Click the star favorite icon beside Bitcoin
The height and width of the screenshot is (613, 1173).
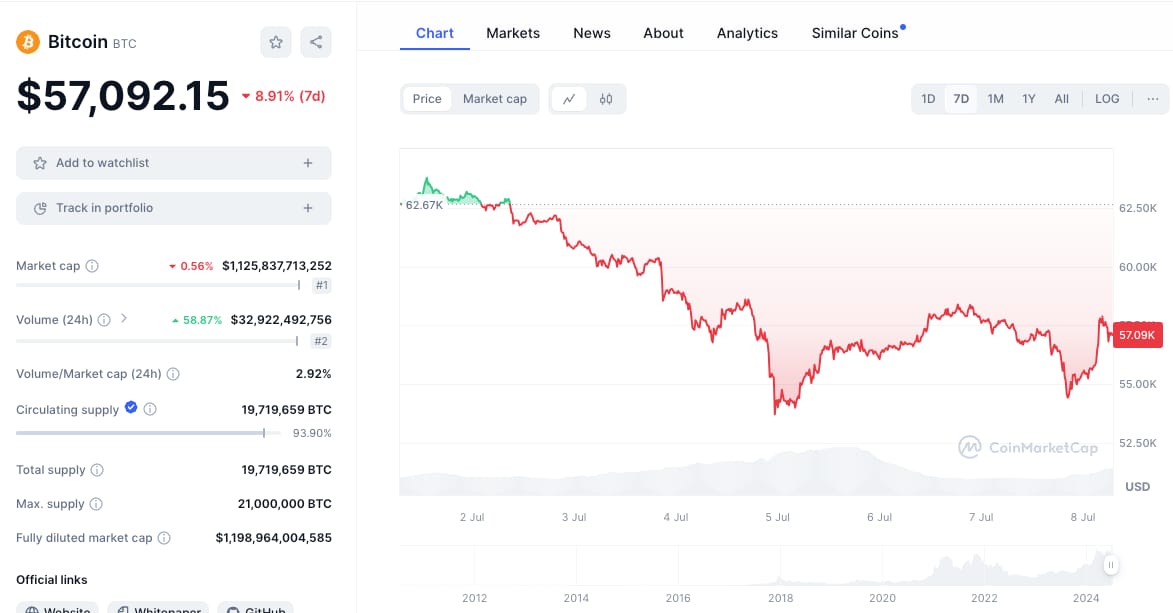[x=276, y=42]
